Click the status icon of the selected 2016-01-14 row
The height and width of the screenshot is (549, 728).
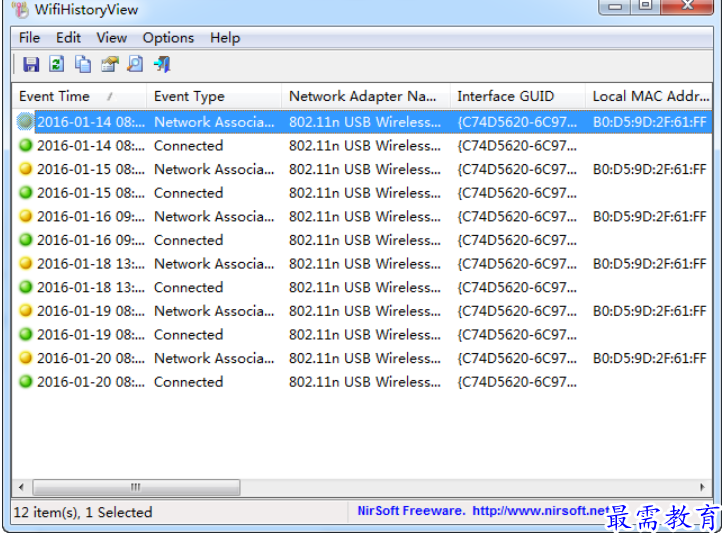[26, 122]
